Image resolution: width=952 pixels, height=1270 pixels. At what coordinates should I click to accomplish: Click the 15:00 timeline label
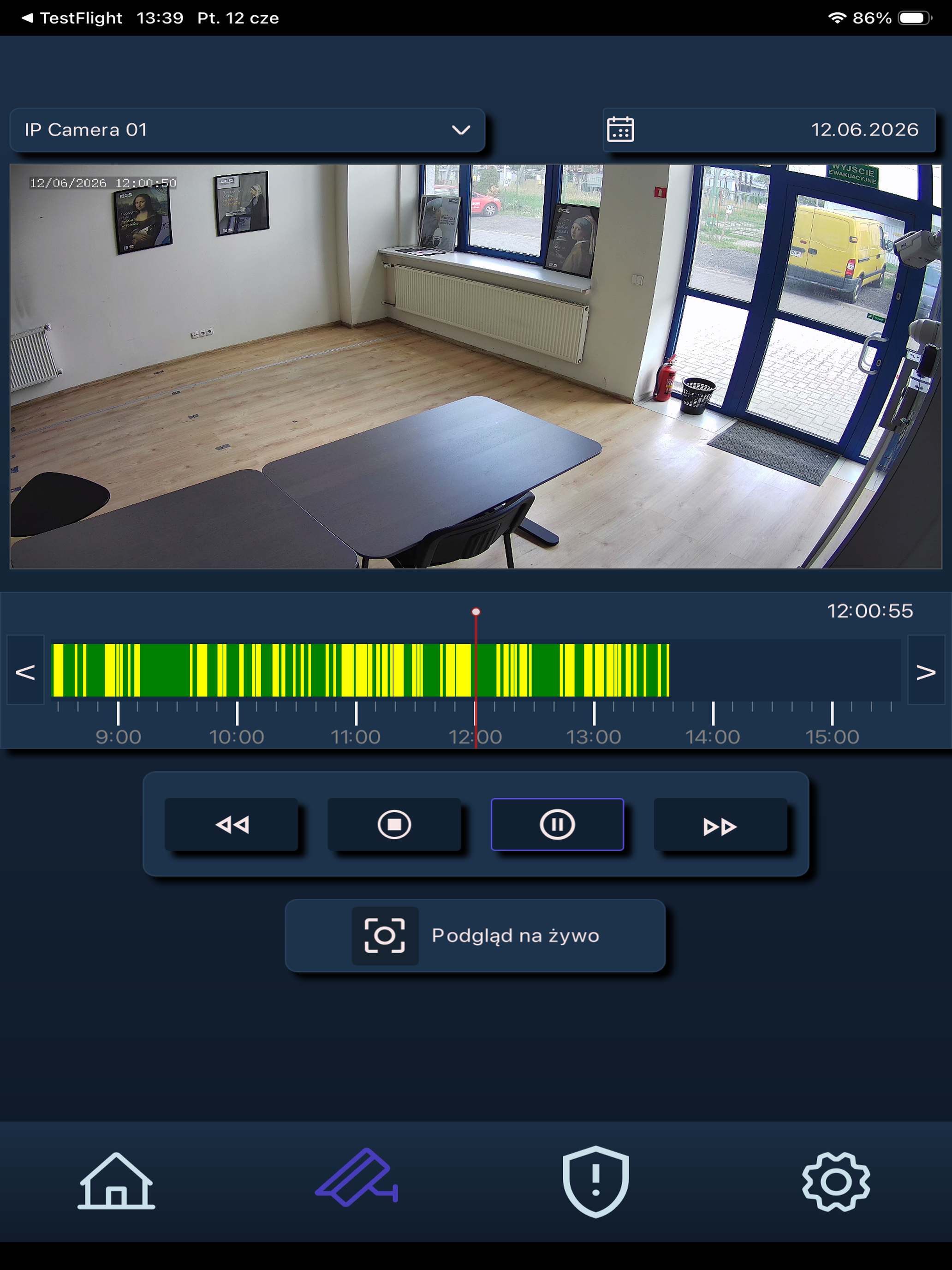click(x=832, y=737)
